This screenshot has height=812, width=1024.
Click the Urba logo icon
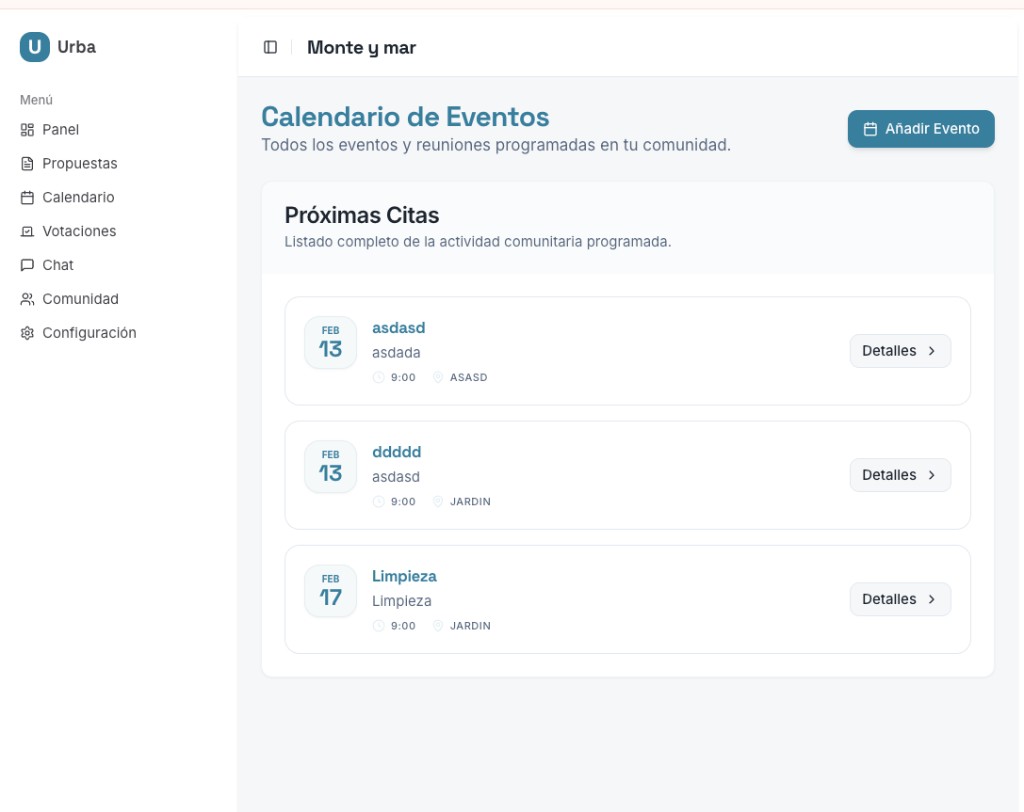(x=35, y=47)
